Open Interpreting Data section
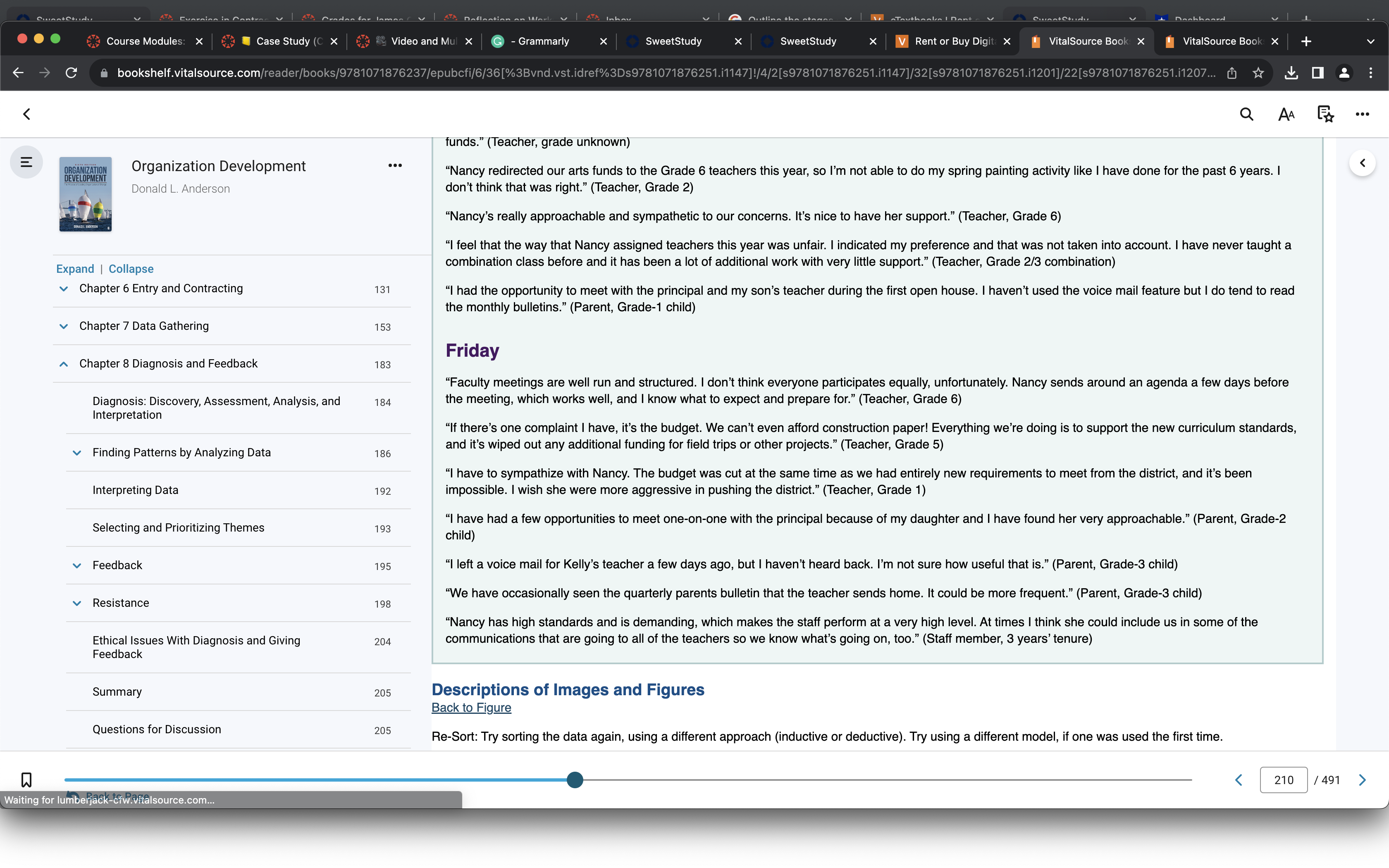1389x868 pixels. [136, 490]
